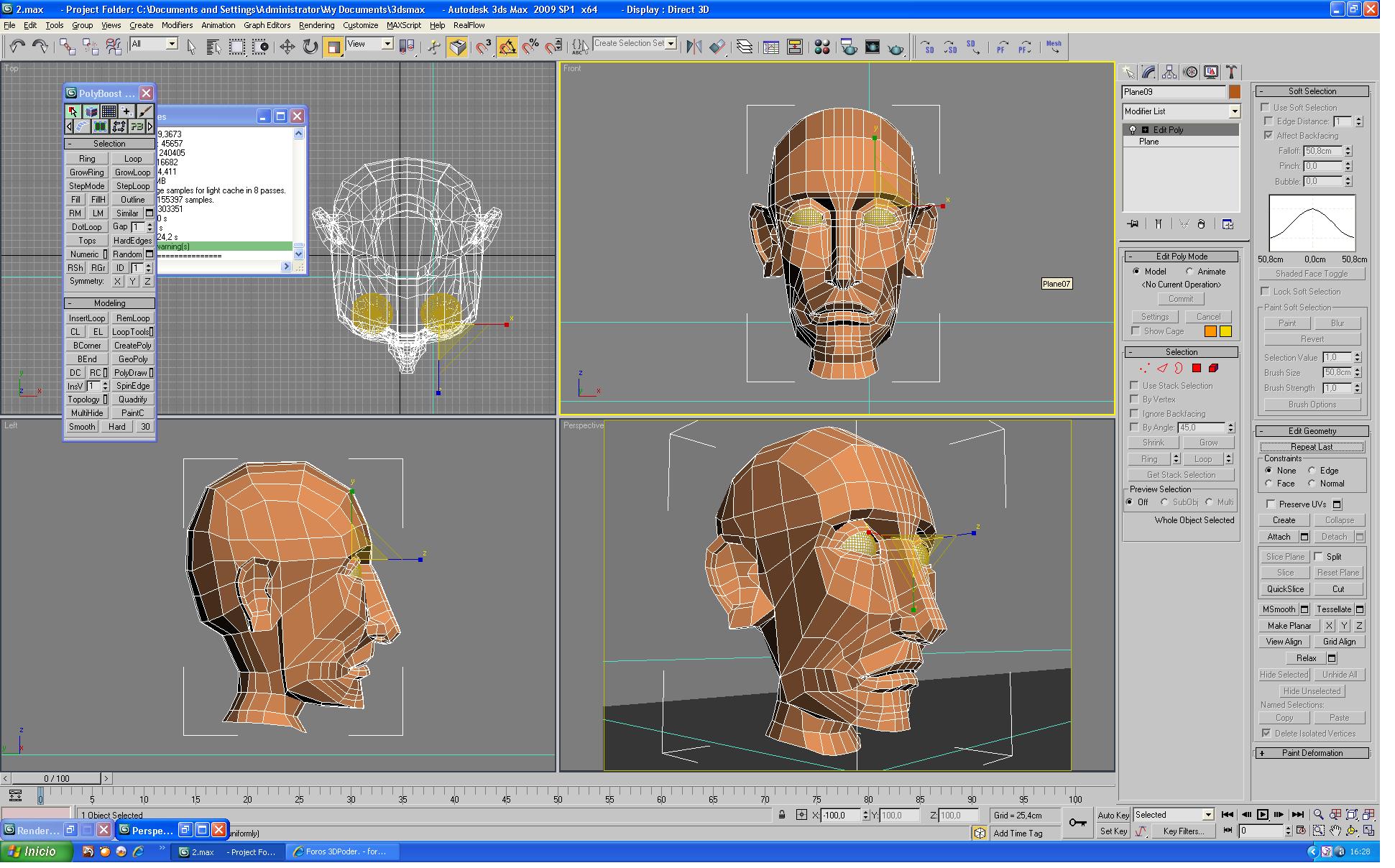This screenshot has width=1395, height=868.
Task: Switch to Hierarchy command panel
Action: (1169, 72)
